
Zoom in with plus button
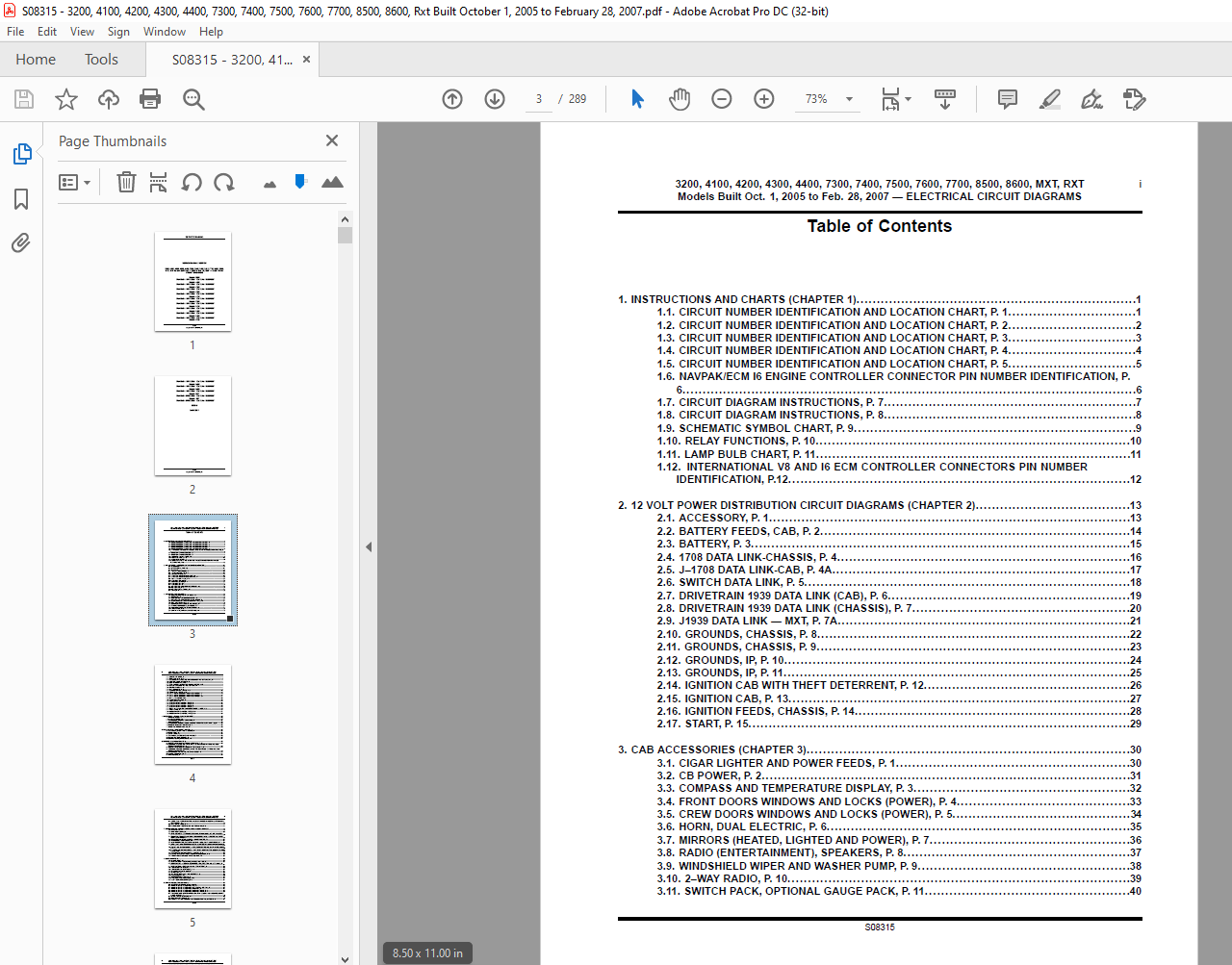[x=764, y=99]
